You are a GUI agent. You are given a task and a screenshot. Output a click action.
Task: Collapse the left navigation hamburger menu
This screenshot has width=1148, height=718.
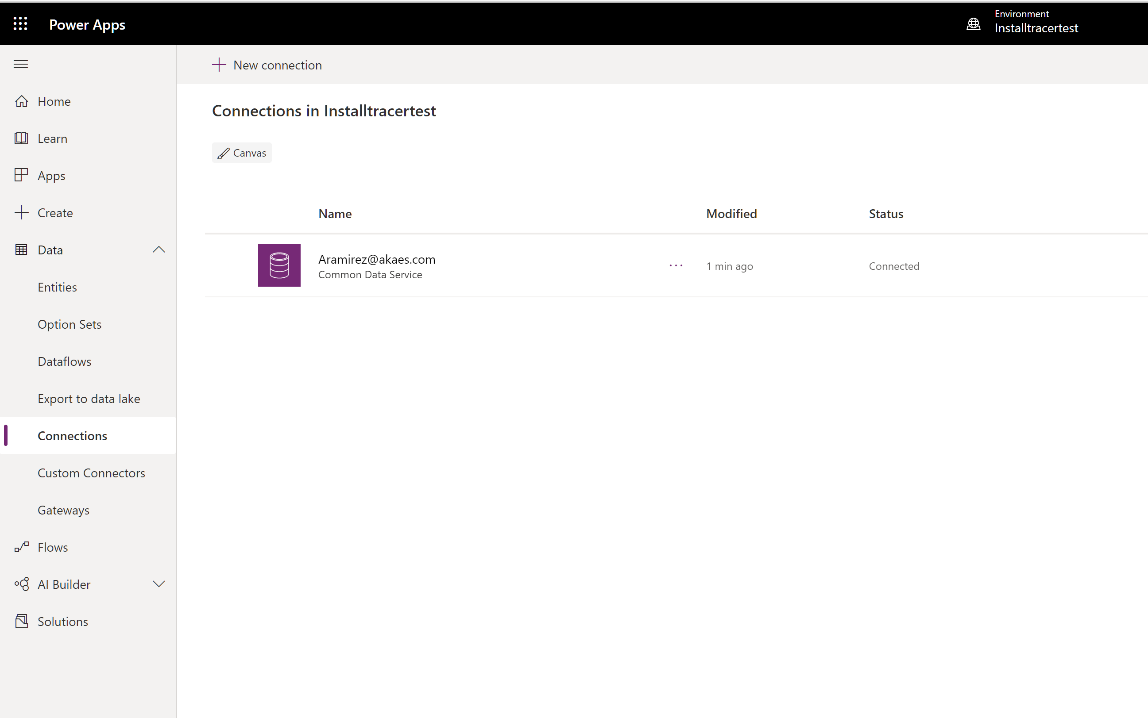pyautogui.click(x=21, y=64)
